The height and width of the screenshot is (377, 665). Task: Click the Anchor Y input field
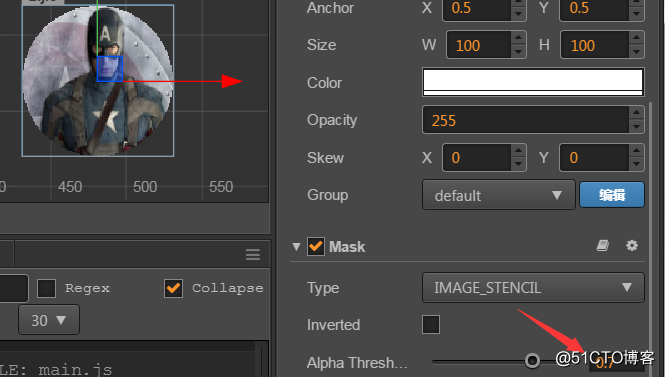(594, 8)
